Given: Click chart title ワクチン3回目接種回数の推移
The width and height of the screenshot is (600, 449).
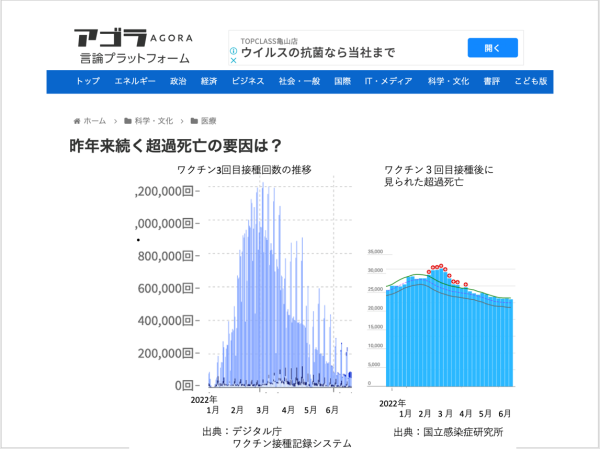Looking at the screenshot, I should point(244,170).
